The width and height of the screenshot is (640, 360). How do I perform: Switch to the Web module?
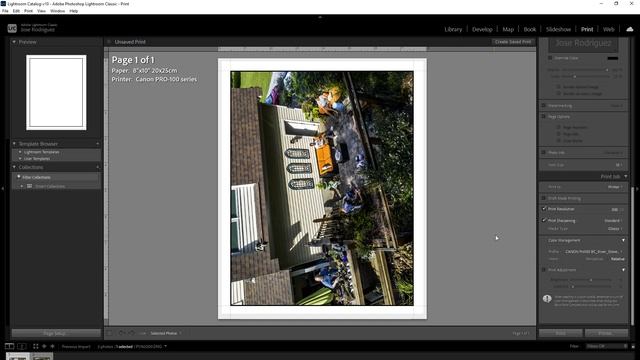609,29
